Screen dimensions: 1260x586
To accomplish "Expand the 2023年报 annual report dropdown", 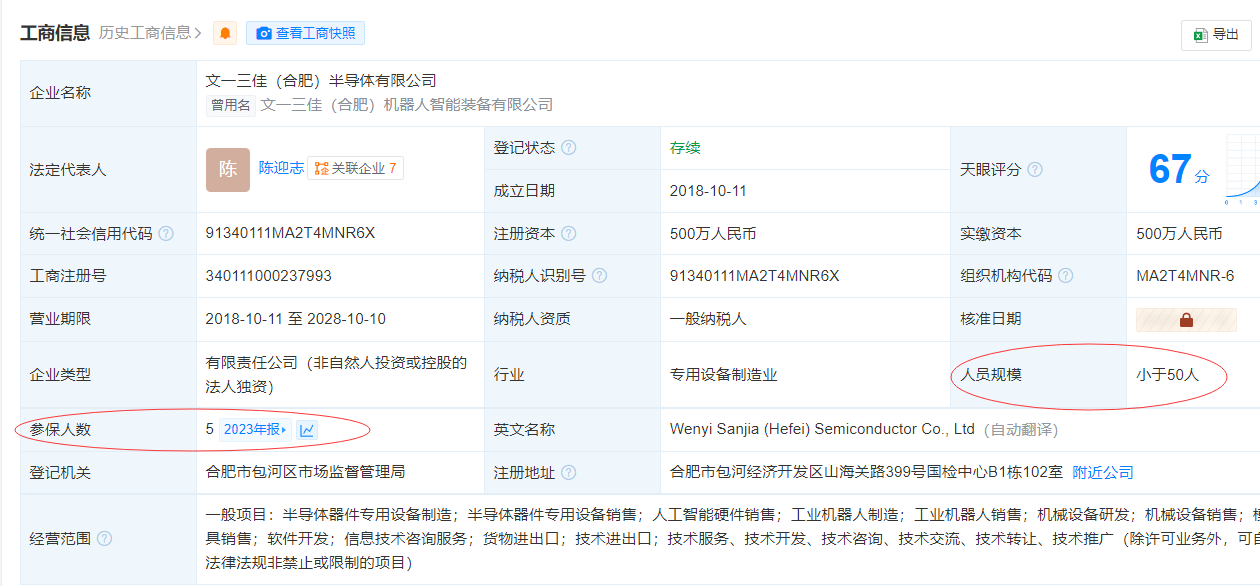I will pyautogui.click(x=255, y=430).
